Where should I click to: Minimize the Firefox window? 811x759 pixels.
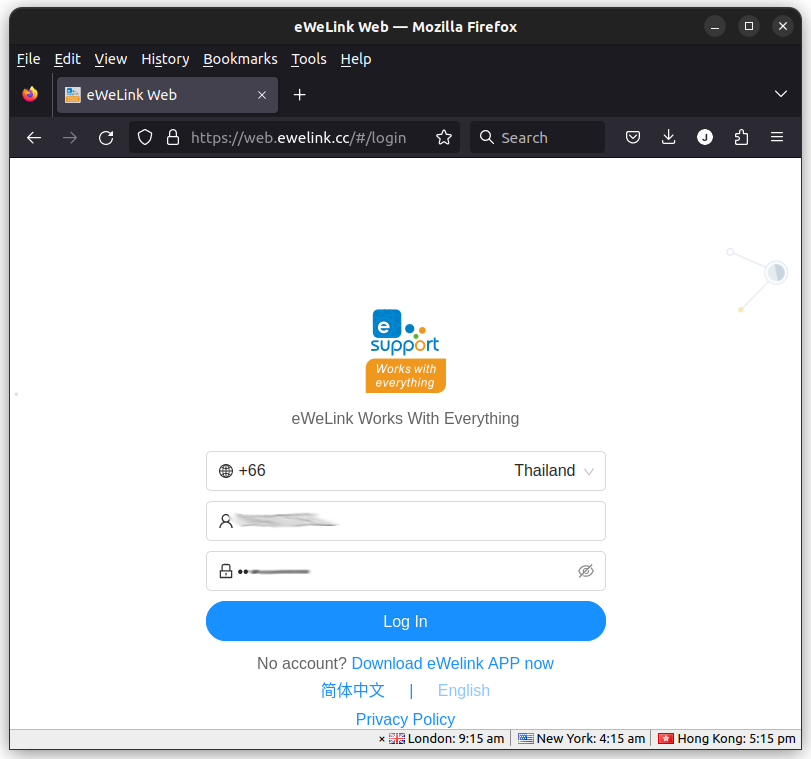pos(715,26)
